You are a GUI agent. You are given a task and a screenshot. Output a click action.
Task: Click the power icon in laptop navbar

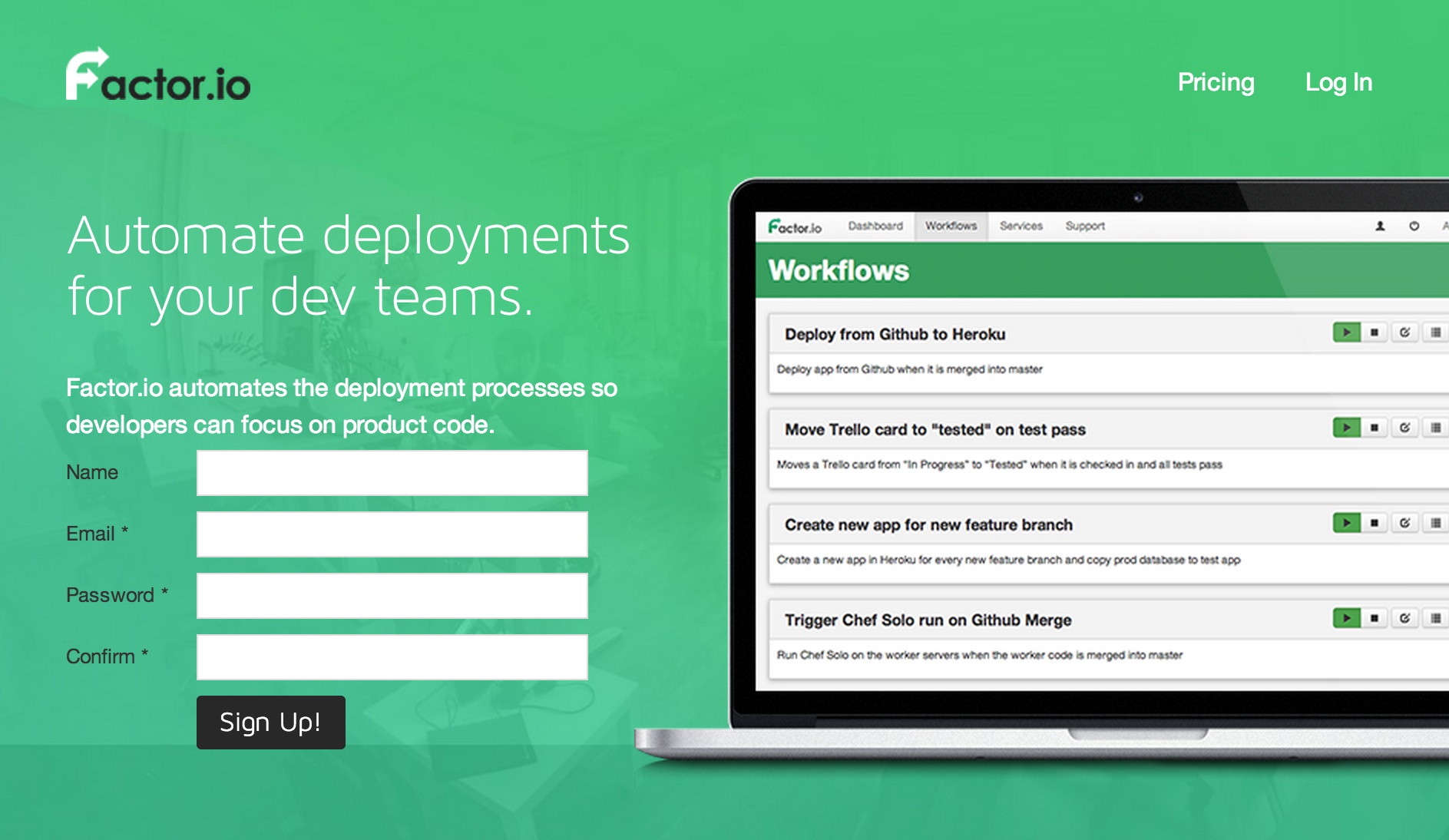point(1414,226)
